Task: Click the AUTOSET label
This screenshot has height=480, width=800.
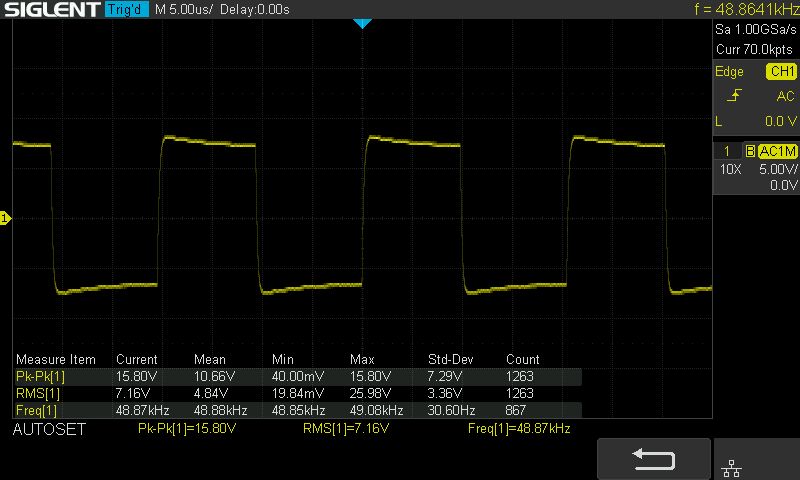Action: click(x=49, y=429)
